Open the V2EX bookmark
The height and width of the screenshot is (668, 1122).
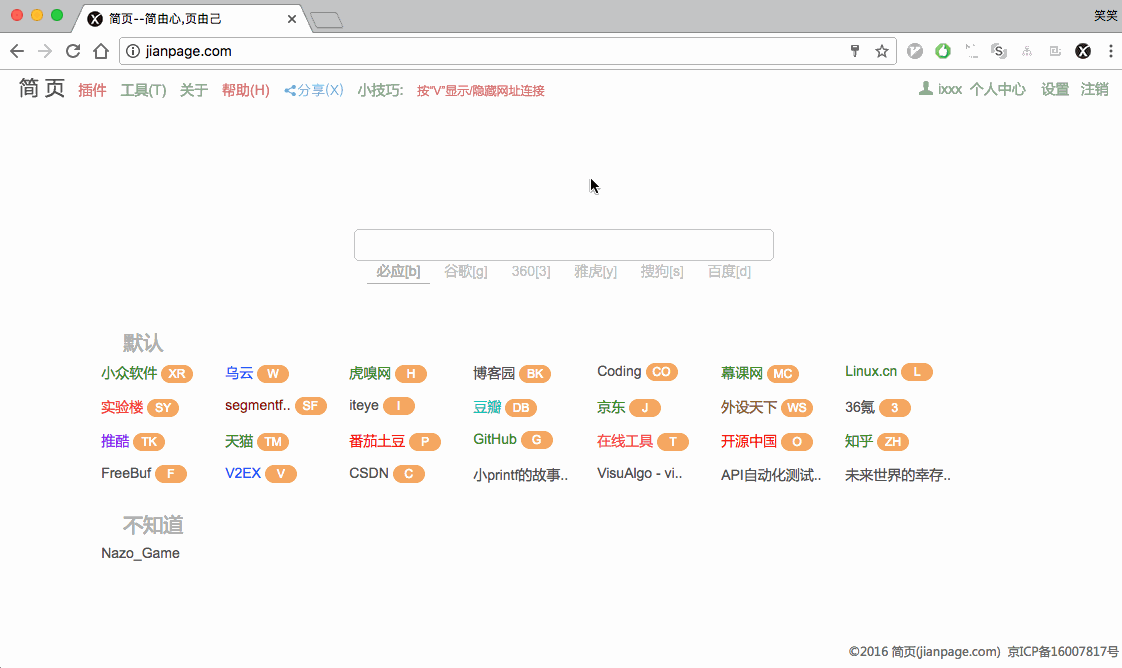tap(243, 473)
